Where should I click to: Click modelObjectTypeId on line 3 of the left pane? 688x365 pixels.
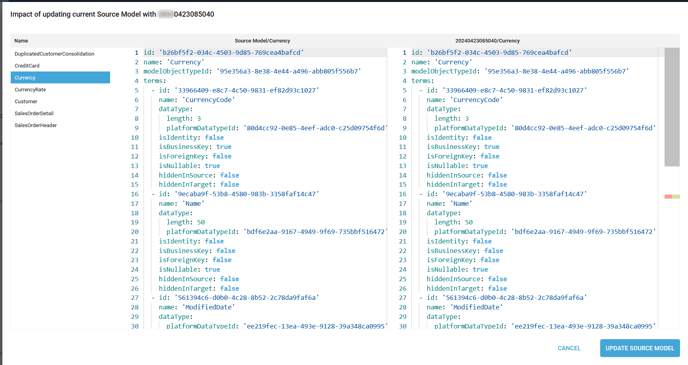click(x=252, y=71)
